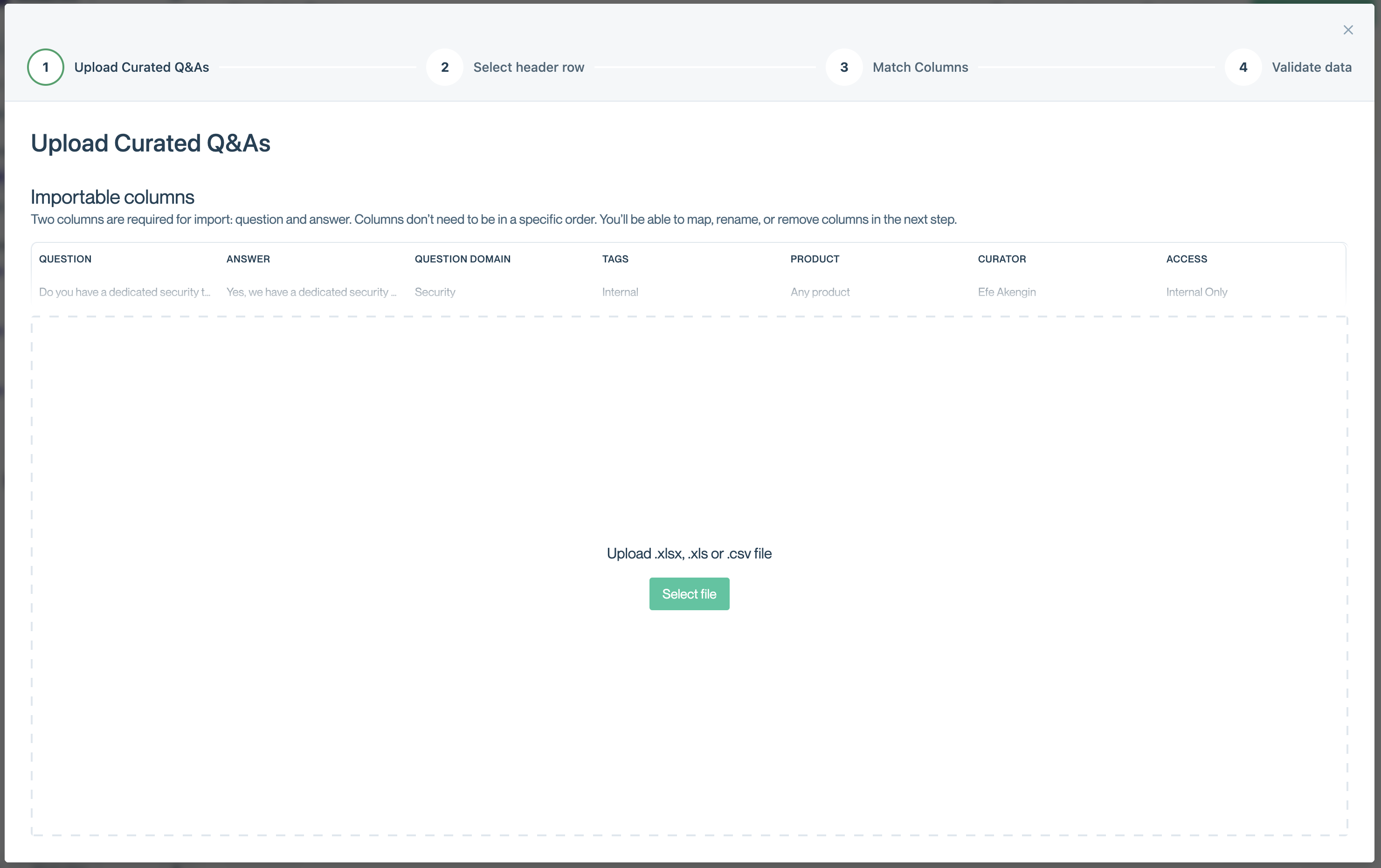The image size is (1381, 868).
Task: Click step 3 circle in stepper
Action: click(843, 67)
